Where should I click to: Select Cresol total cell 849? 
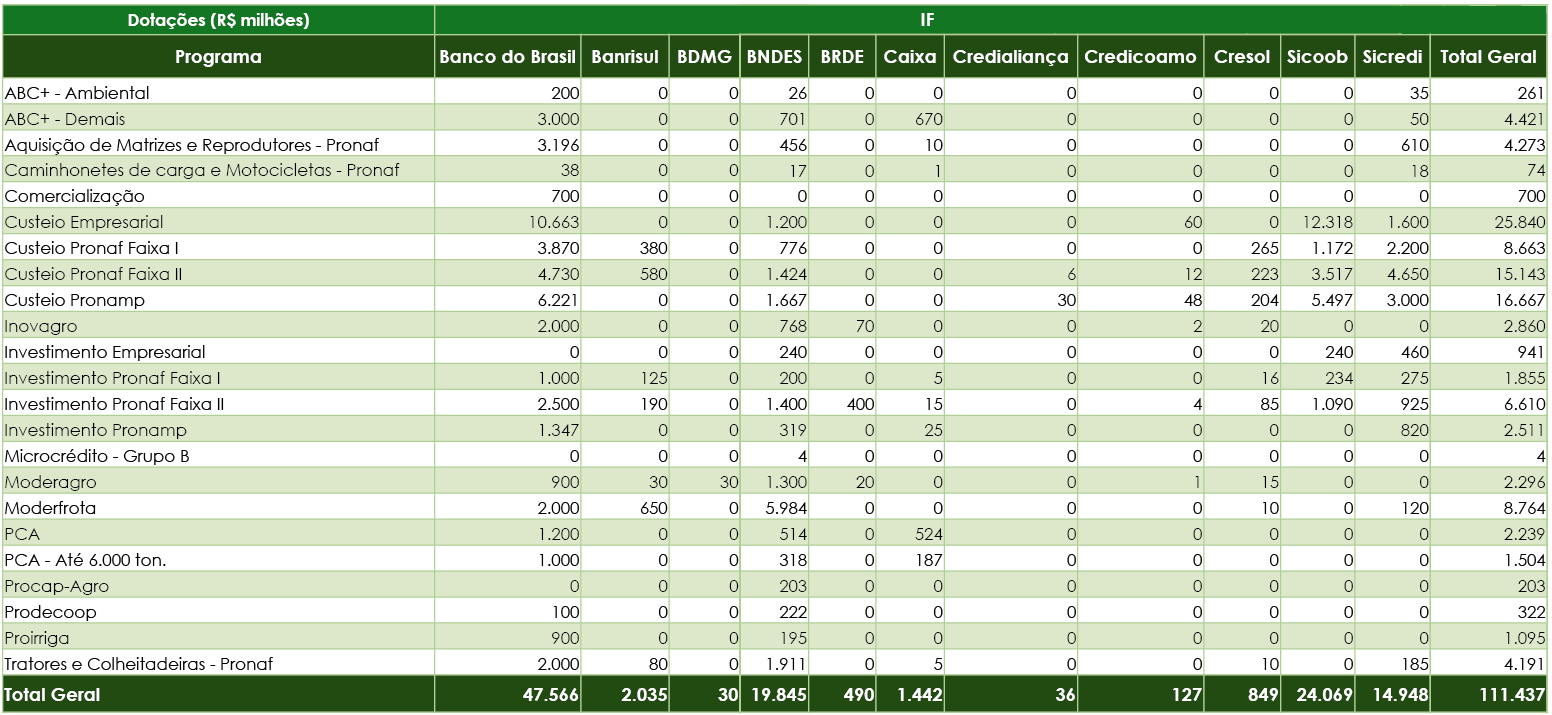click(1242, 694)
